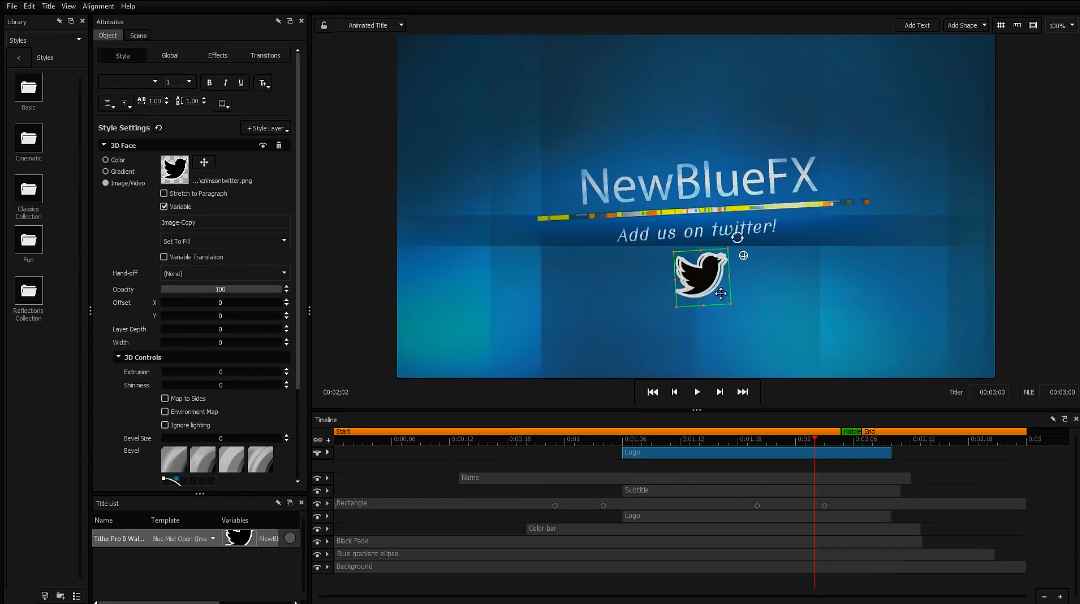Open the Hand-off dropdown
The image size is (1080, 604).
tap(225, 273)
